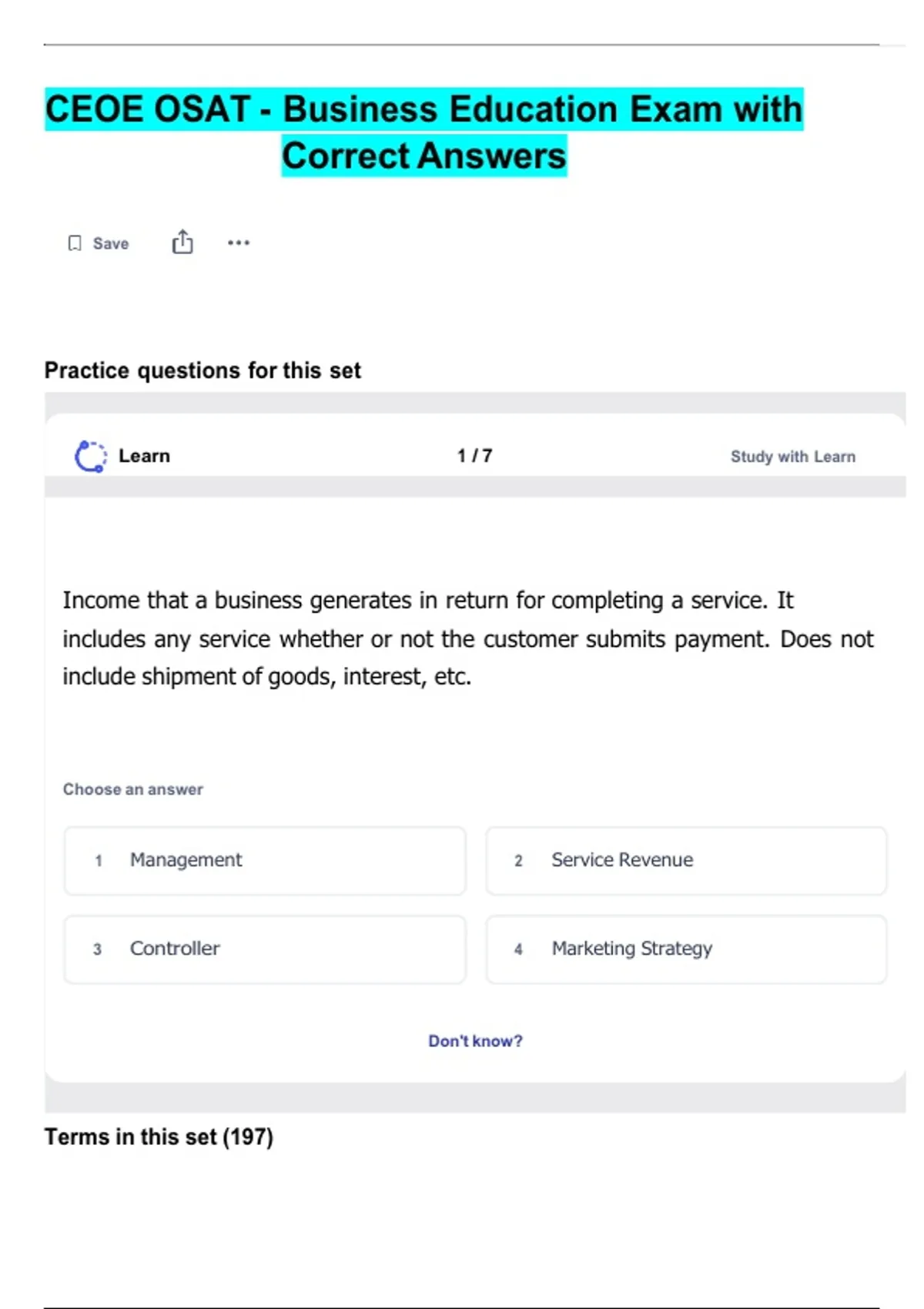924x1309 pixels.
Task: Click the Choose an answer label
Action: click(x=133, y=789)
